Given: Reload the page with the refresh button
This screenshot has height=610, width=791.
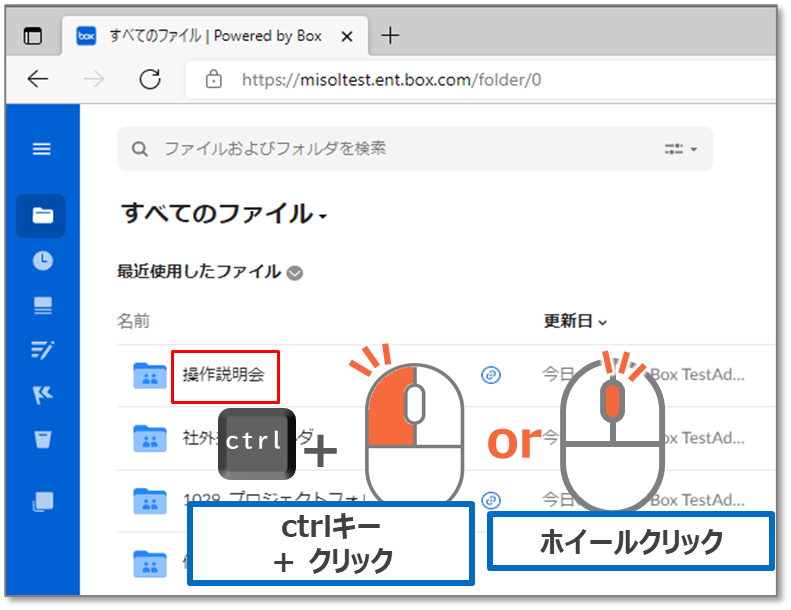Looking at the screenshot, I should [x=150, y=79].
